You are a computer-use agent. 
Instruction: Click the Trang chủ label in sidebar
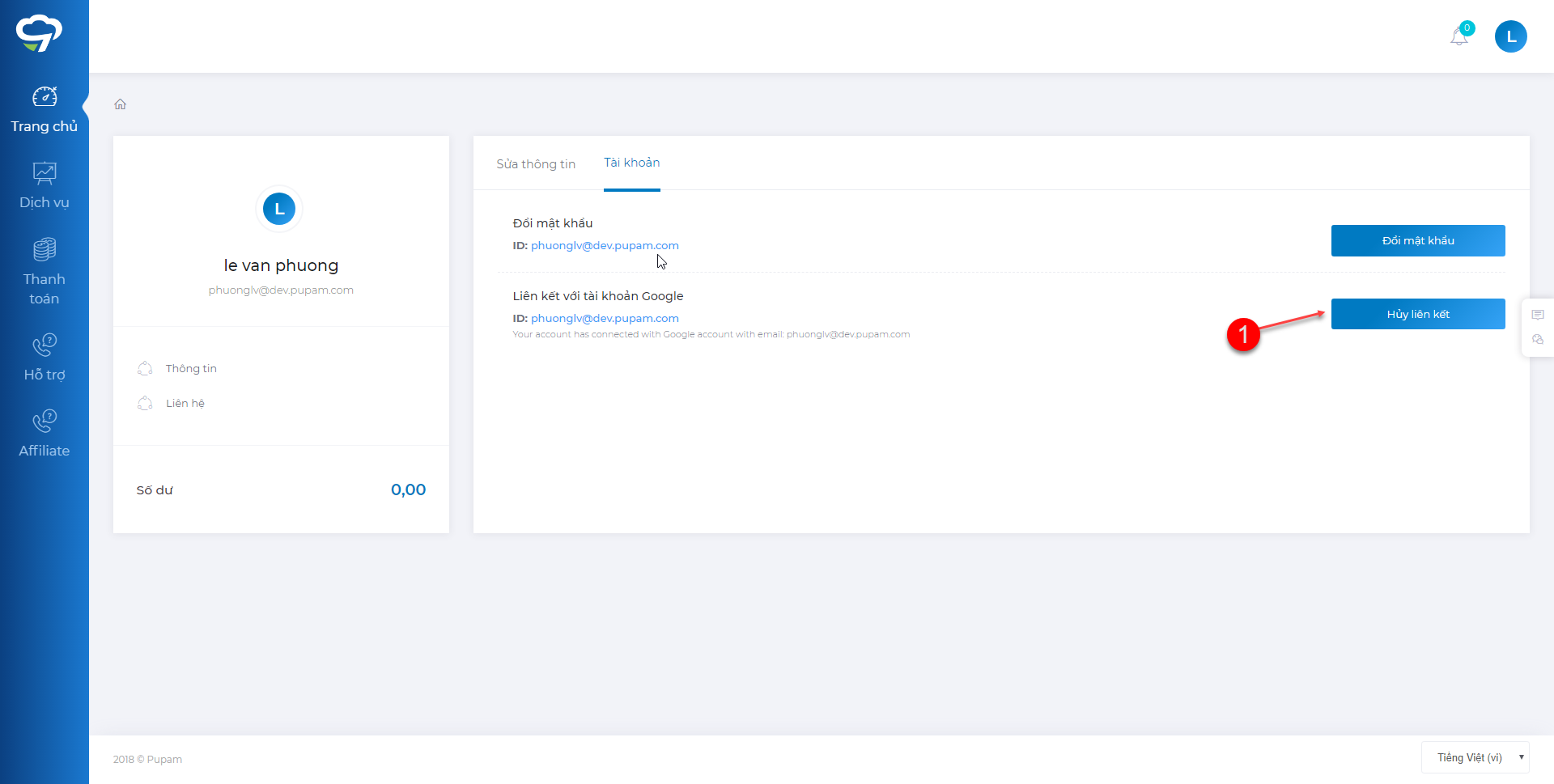coord(45,126)
